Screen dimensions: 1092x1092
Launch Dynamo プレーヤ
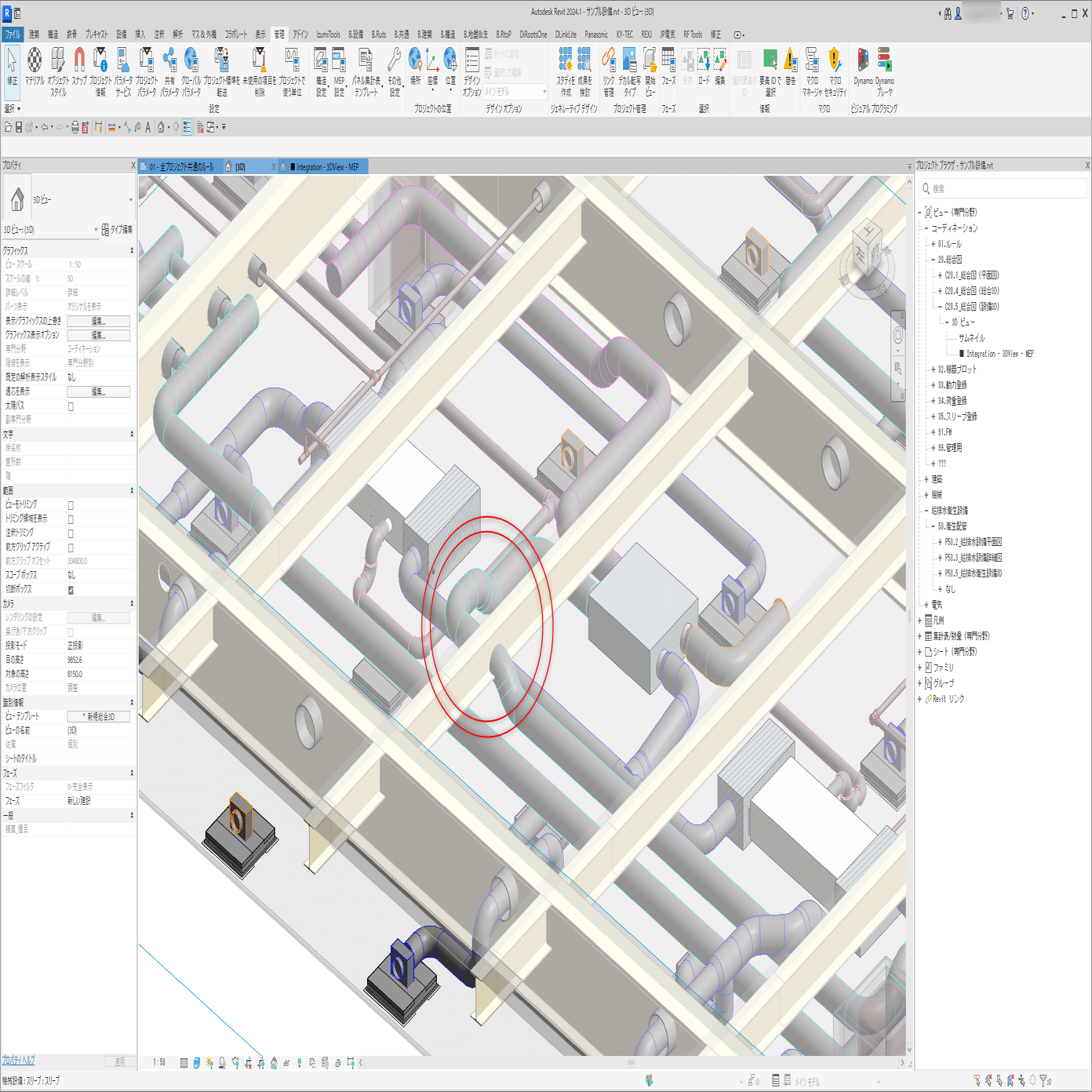pyautogui.click(x=885, y=71)
